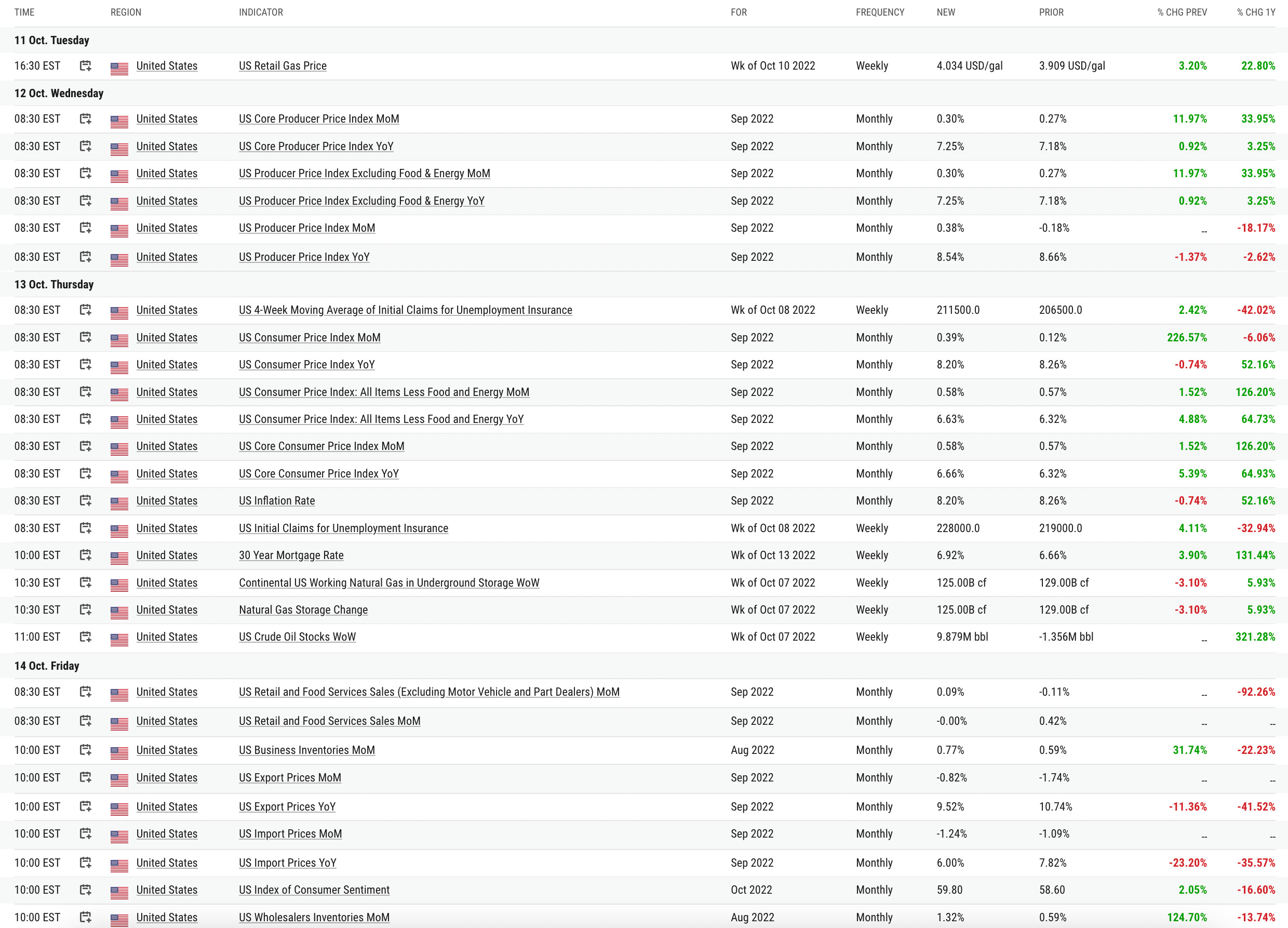Image resolution: width=1288 pixels, height=928 pixels.
Task: Add US Inflation Rate event to calendar
Action: coord(85,501)
